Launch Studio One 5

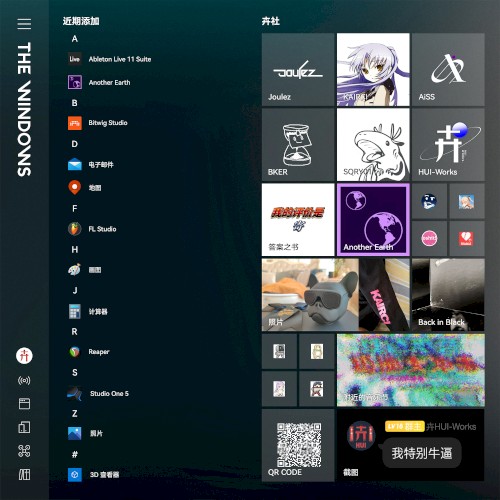tap(98, 393)
